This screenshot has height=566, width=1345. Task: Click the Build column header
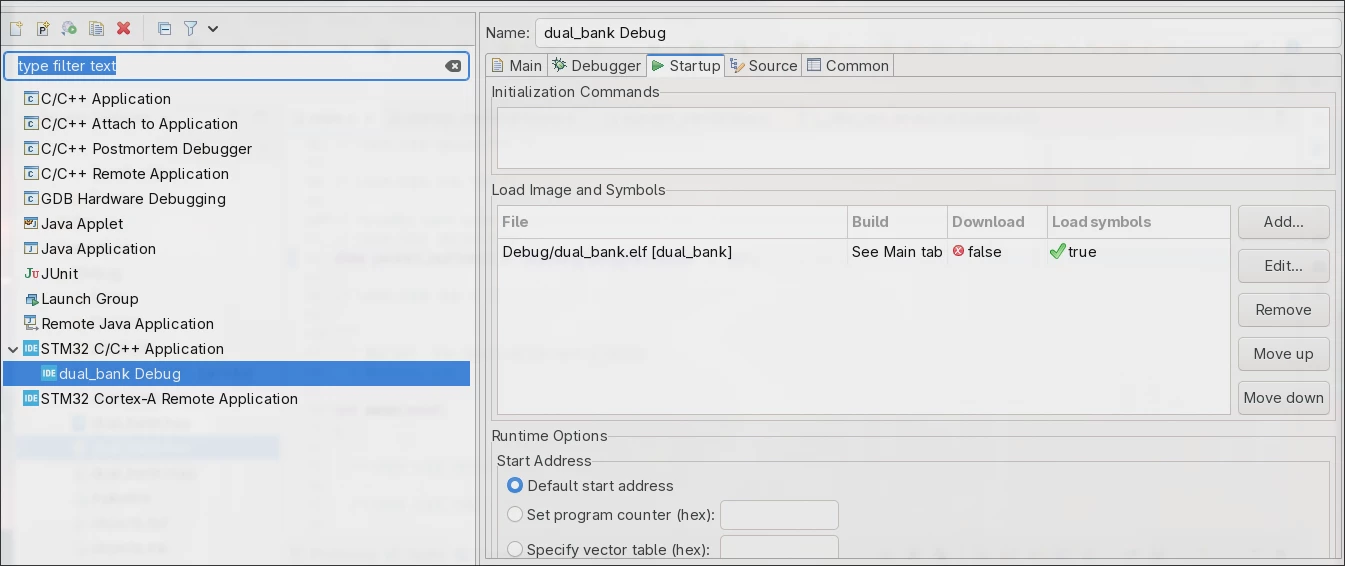(x=897, y=222)
